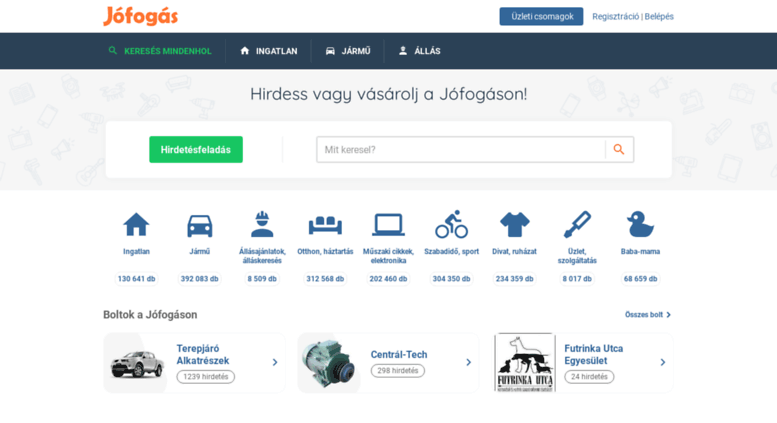
Task: Open the Centrál-Tech shop link
Action: (x=399, y=355)
